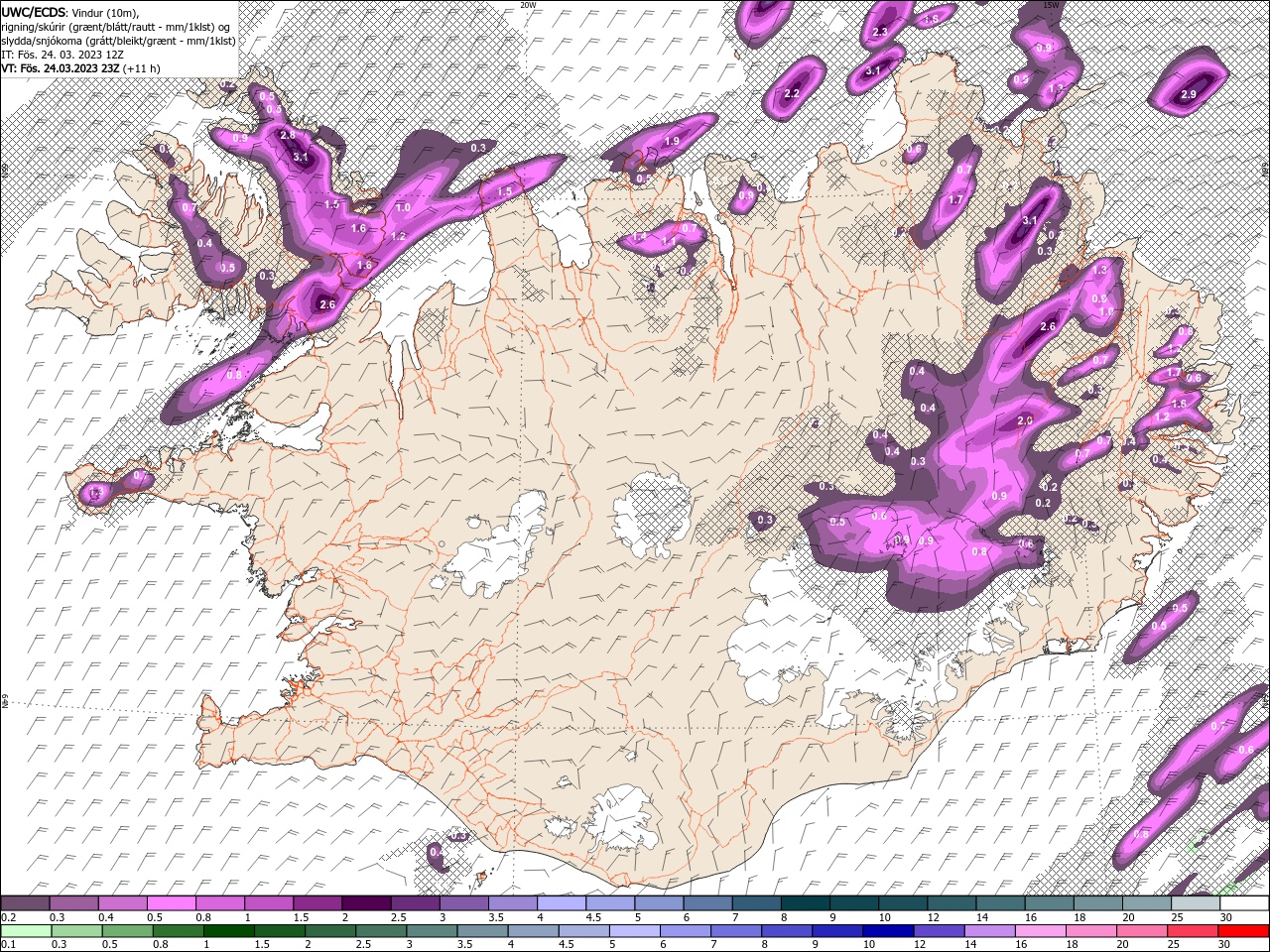Select the pale lavender snow swatch at 4
Viewport: 1270px width, 952px height.
[562, 903]
